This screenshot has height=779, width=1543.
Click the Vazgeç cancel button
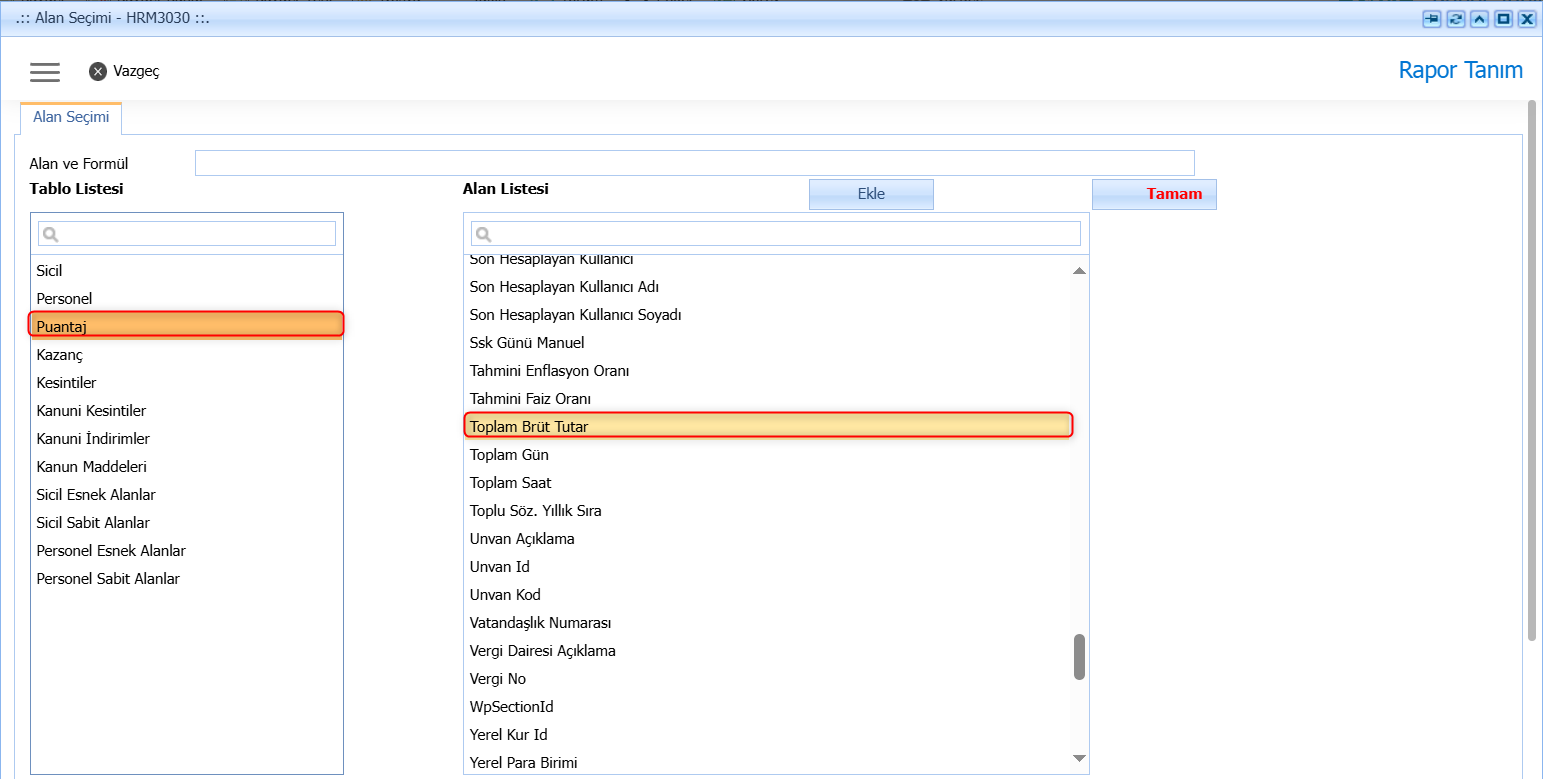coord(124,71)
